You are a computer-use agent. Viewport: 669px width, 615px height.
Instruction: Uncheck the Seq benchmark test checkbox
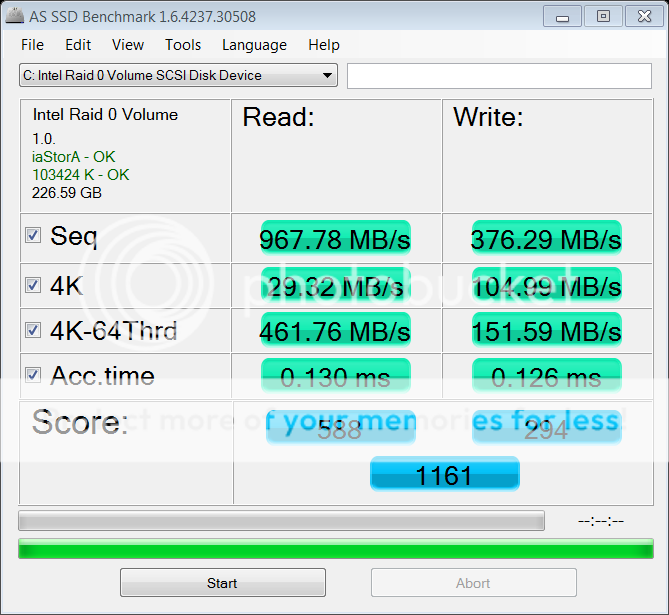point(33,235)
